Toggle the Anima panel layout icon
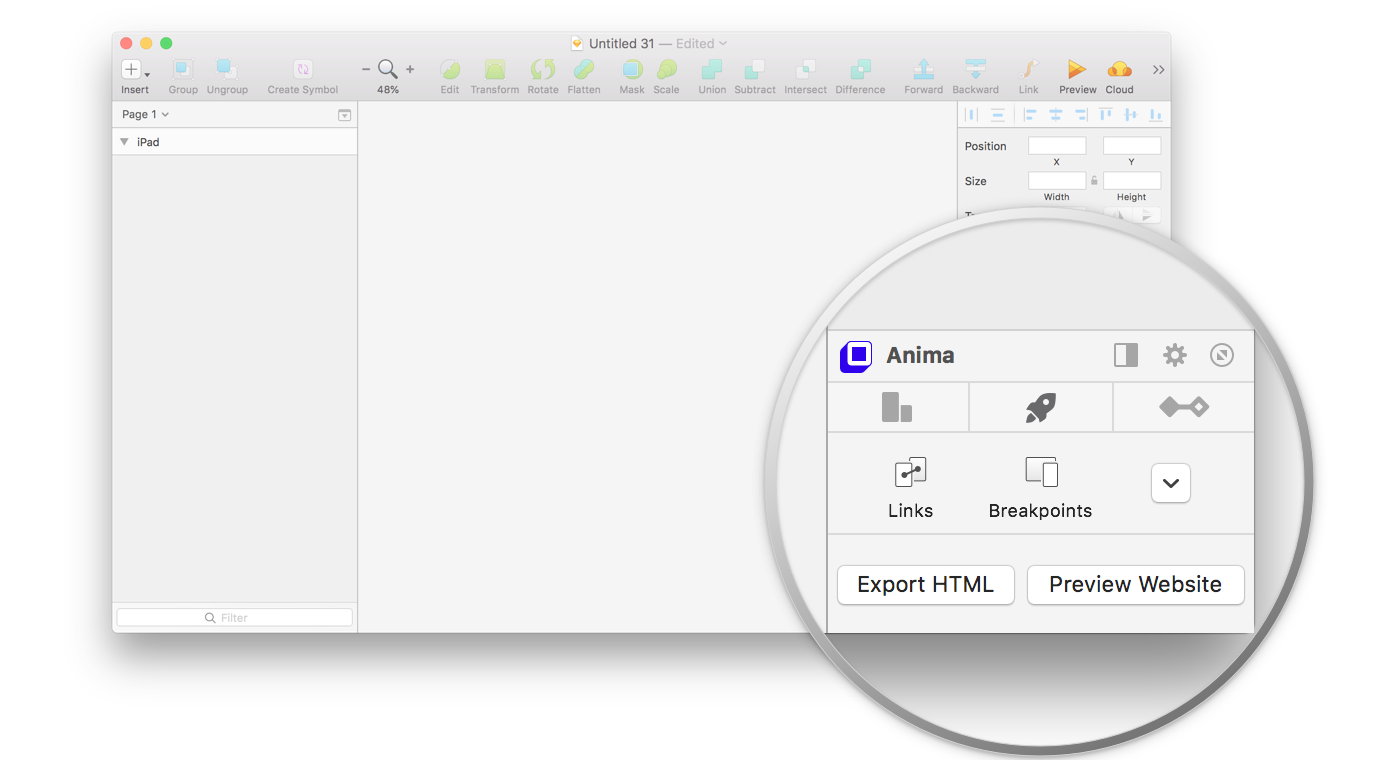 point(1126,355)
